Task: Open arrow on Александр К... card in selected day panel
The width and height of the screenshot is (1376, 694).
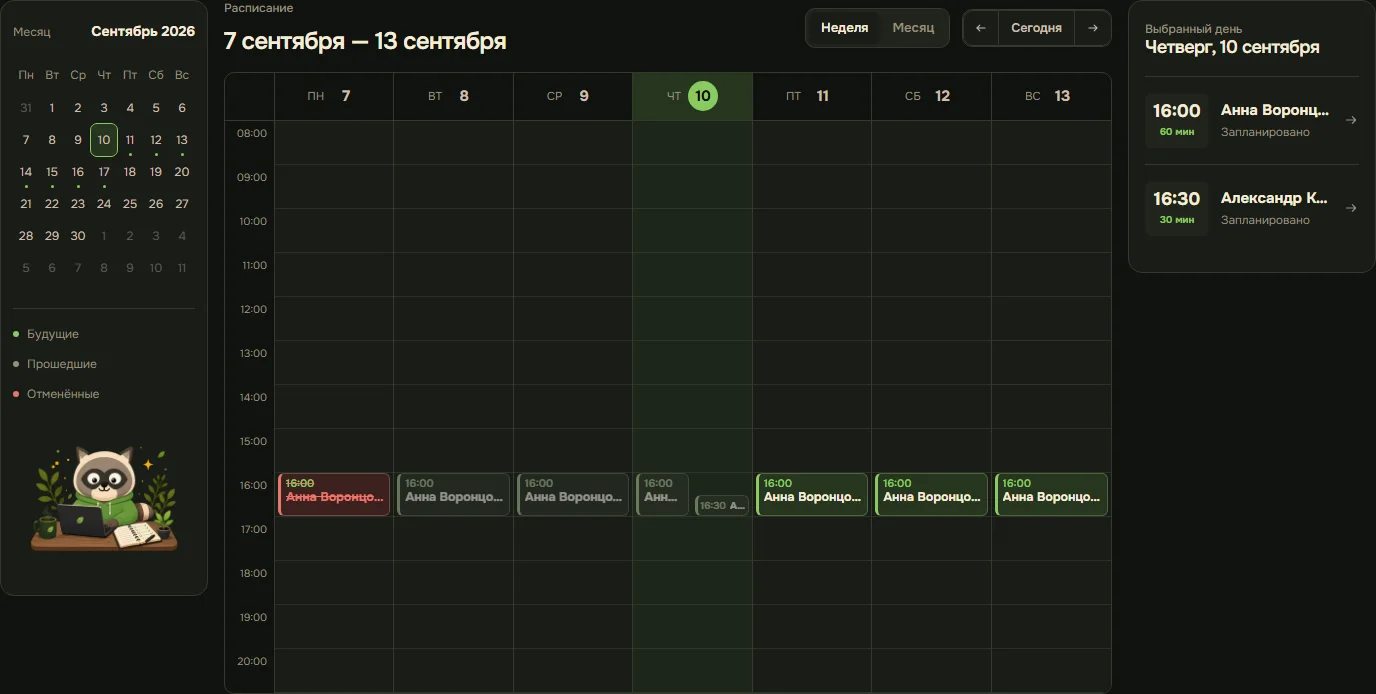Action: pyautogui.click(x=1351, y=208)
